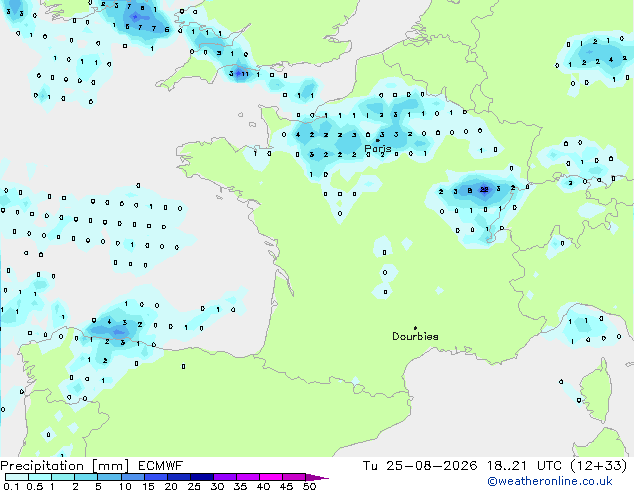The height and width of the screenshot is (490, 634).
Task: Click the Tu 25-08-2026 date text
Action: (420, 466)
